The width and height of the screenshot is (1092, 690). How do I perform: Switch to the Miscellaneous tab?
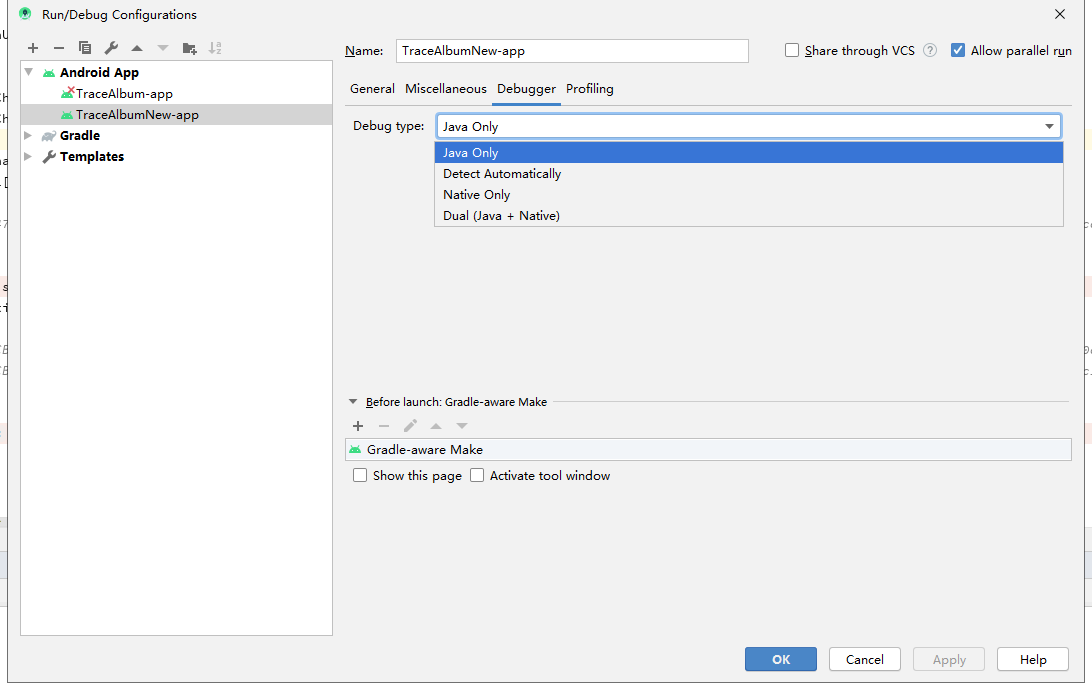click(445, 89)
